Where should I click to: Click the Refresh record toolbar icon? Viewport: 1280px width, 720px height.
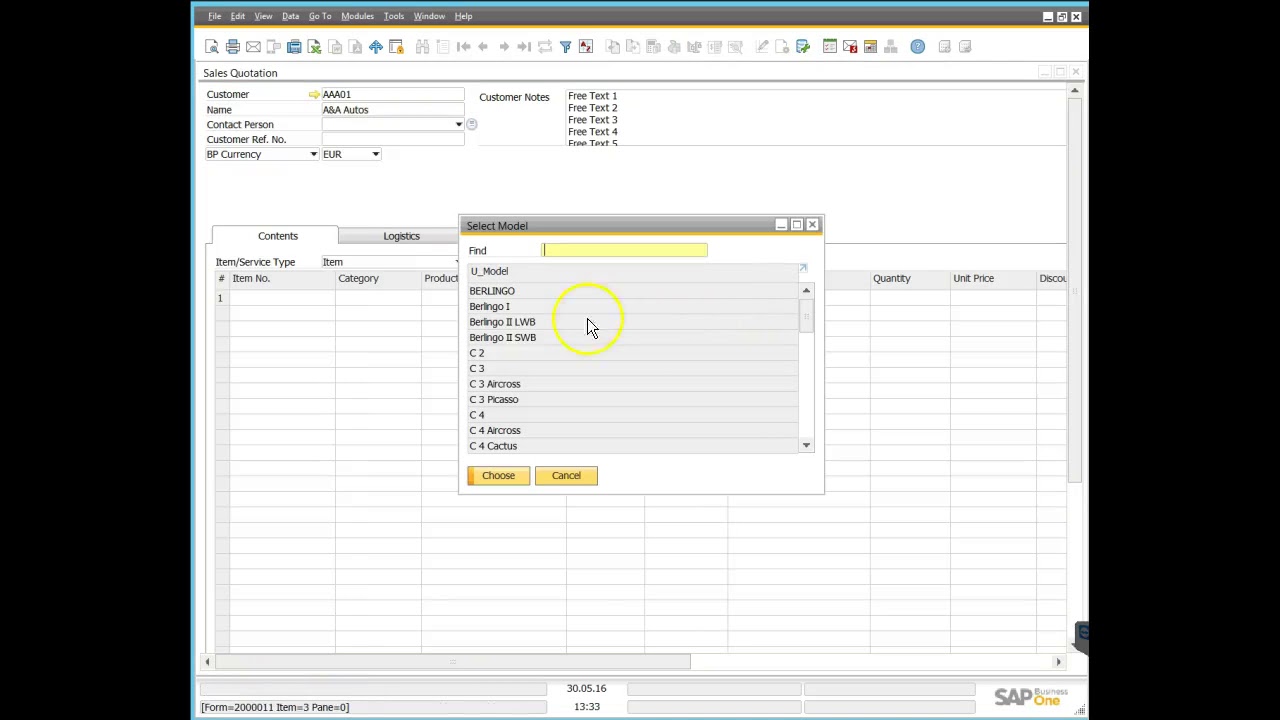click(545, 47)
